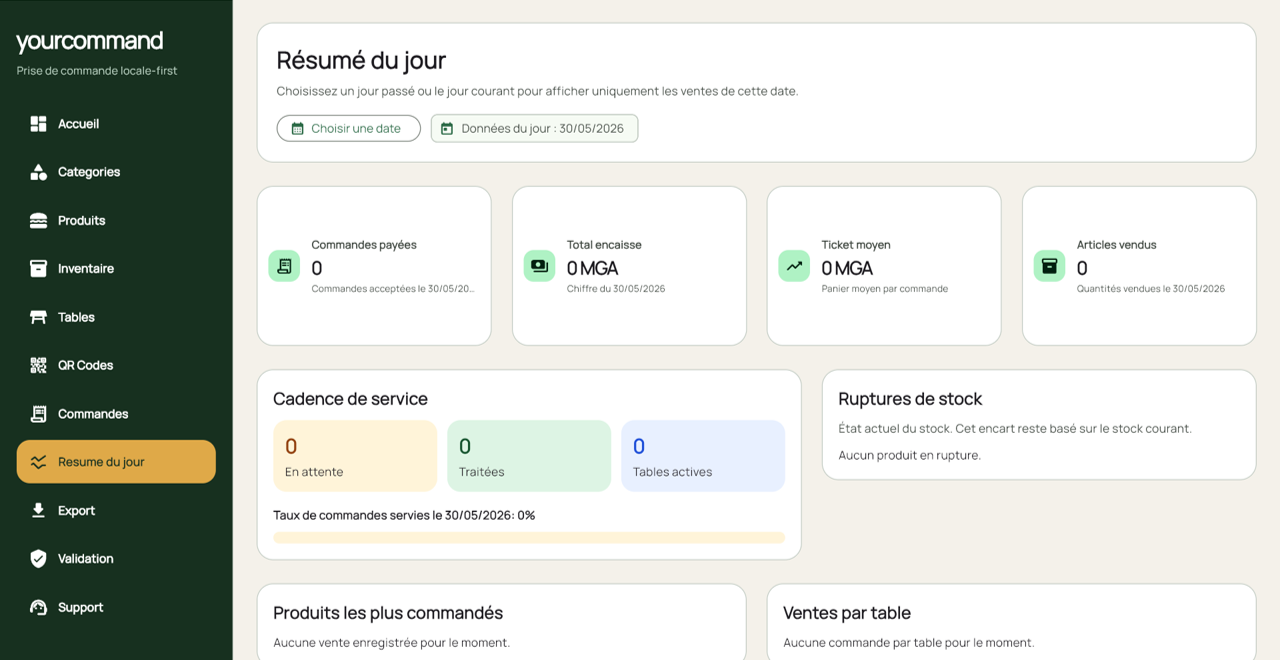This screenshot has width=1280, height=660.
Task: Click the Choisir une date button
Action: (x=348, y=128)
